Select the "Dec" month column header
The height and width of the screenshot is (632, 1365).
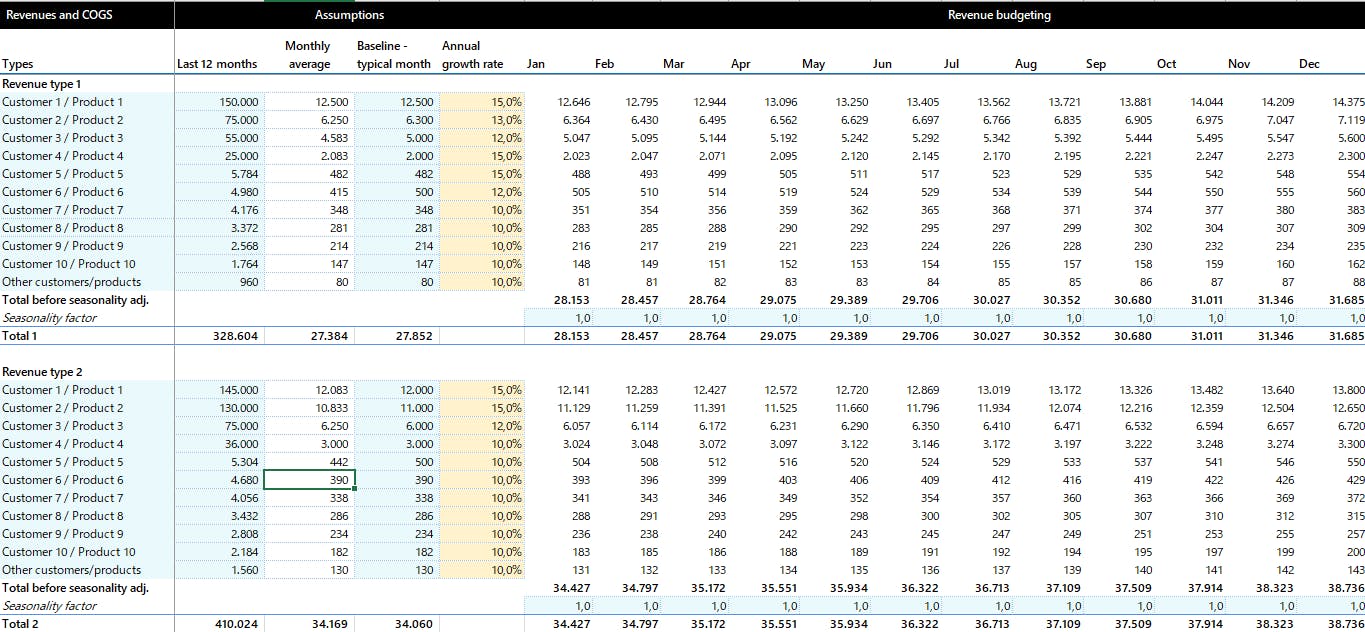pyautogui.click(x=1309, y=64)
